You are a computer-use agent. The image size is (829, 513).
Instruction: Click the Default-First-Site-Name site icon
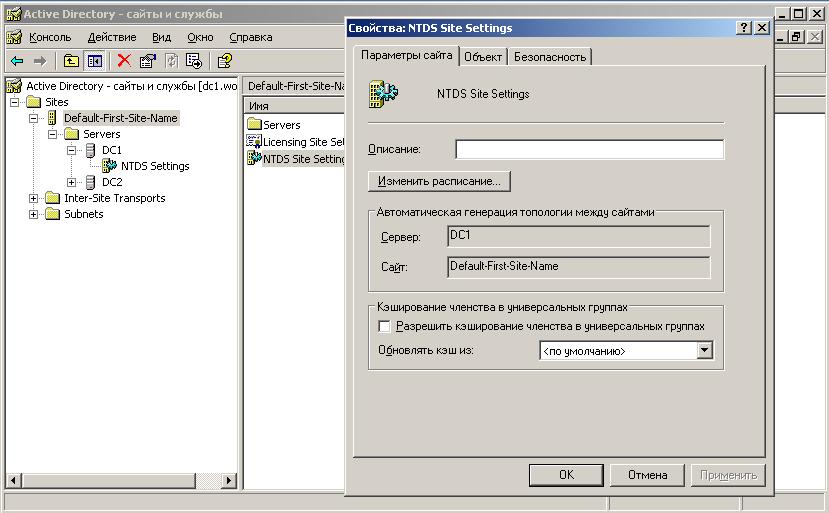click(x=52, y=118)
